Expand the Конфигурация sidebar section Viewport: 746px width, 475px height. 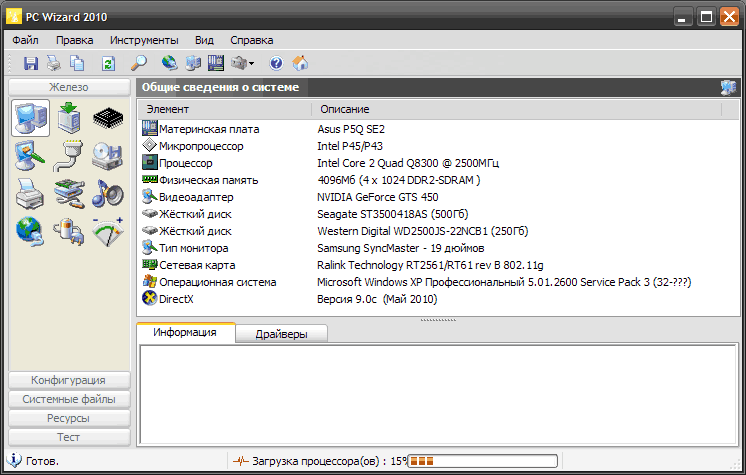click(69, 380)
